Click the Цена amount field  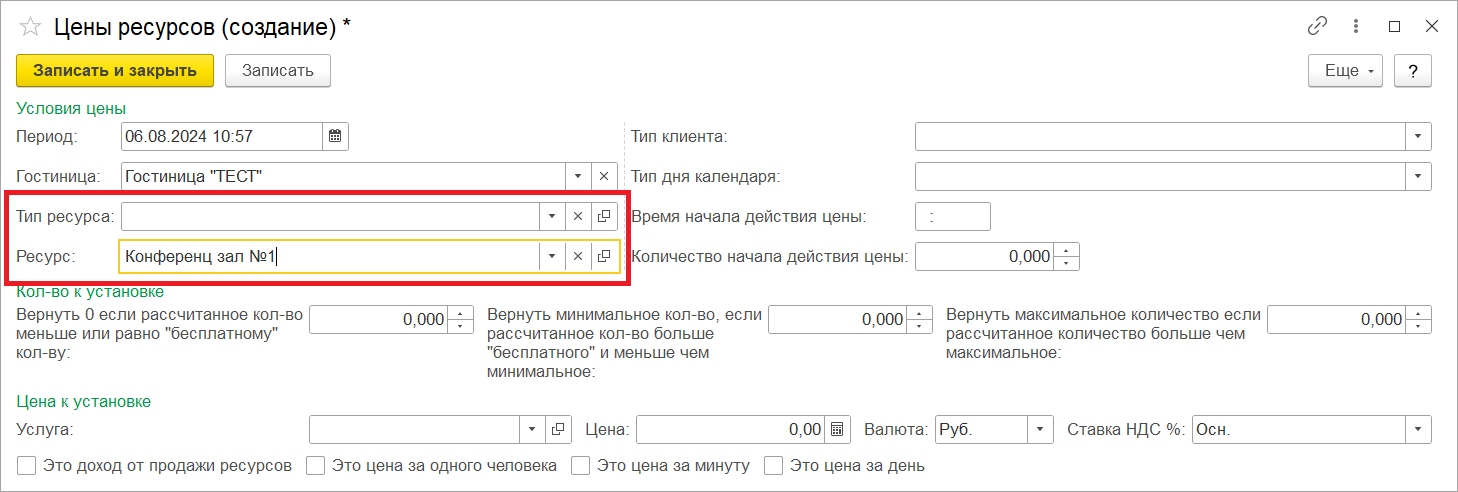click(x=731, y=429)
